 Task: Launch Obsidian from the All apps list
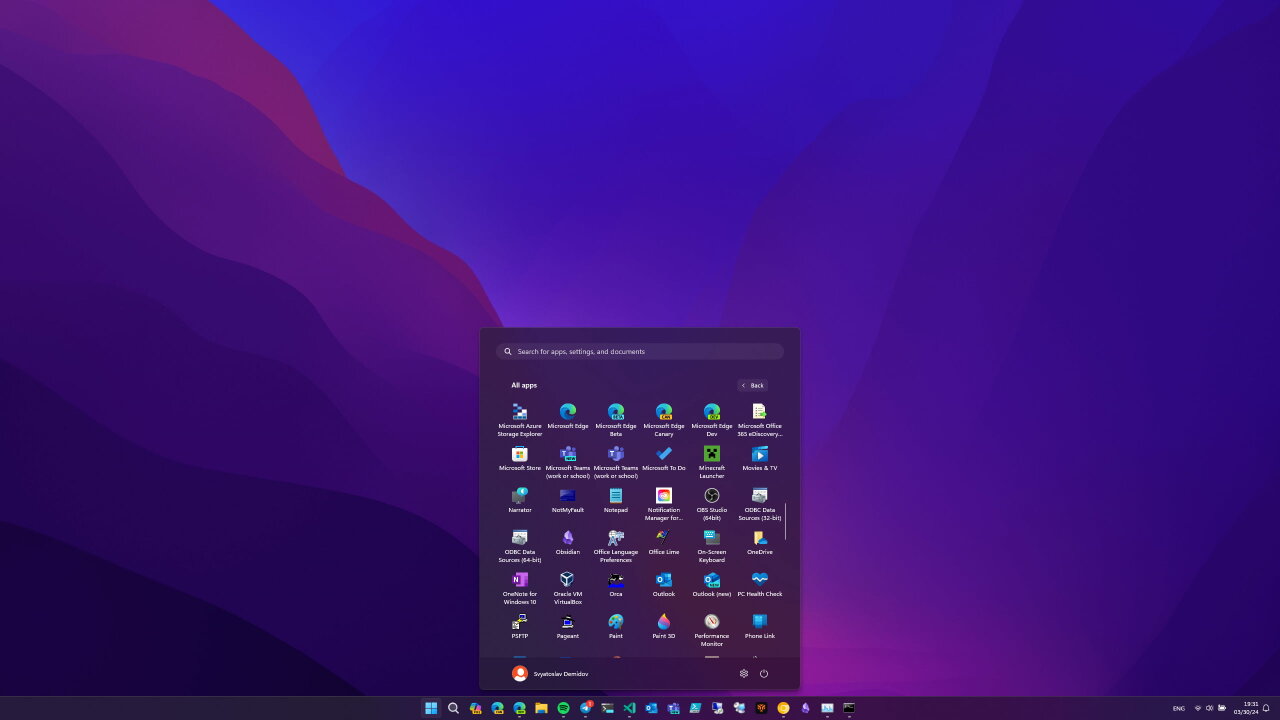[x=568, y=543]
